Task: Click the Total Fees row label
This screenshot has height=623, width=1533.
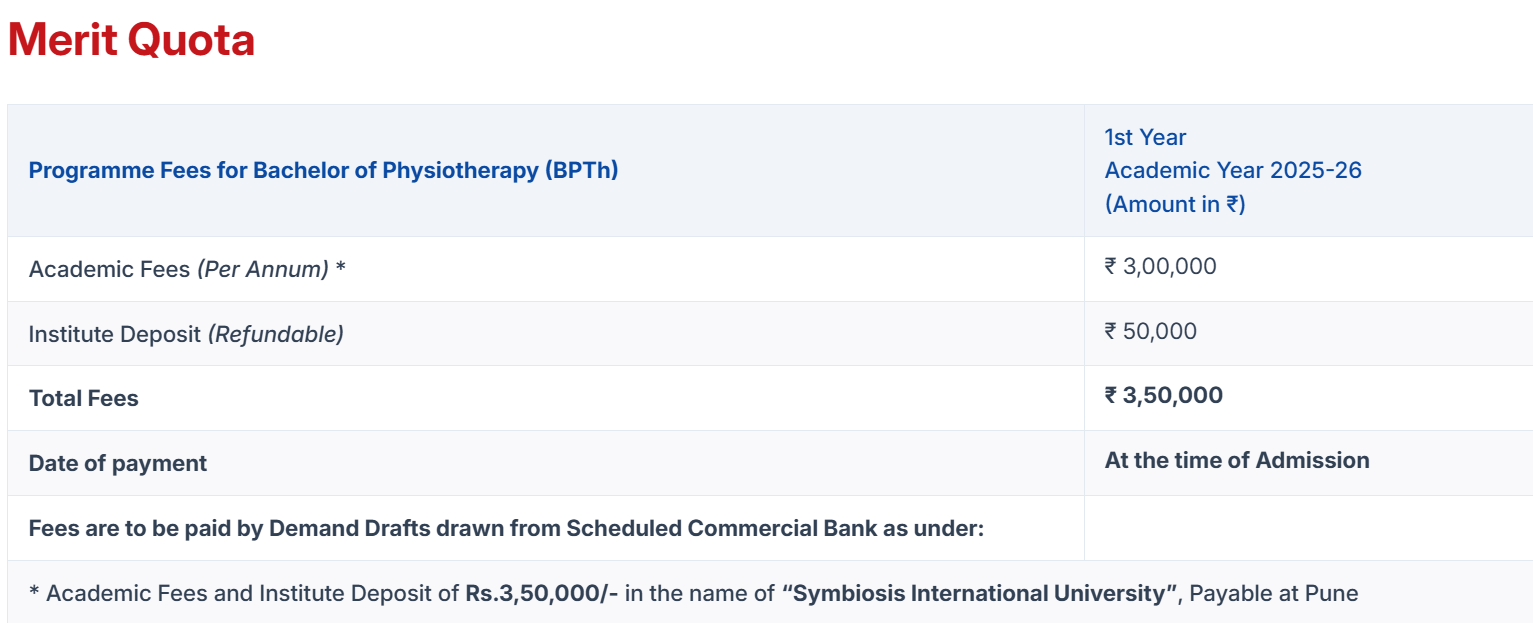Action: click(x=84, y=398)
